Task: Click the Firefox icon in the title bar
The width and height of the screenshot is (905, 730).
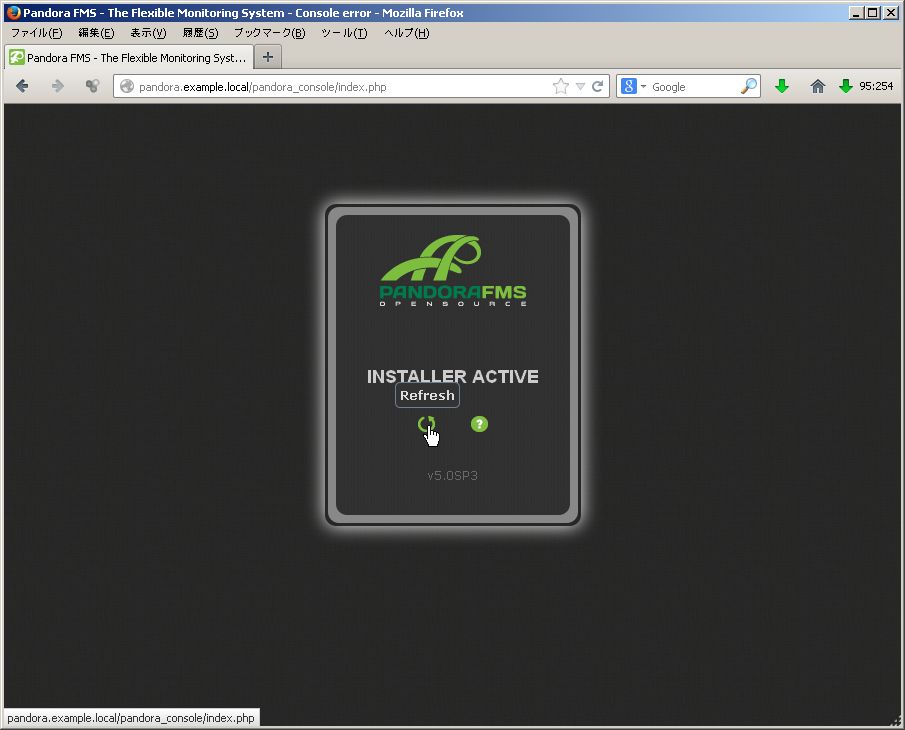Action: pyautogui.click(x=13, y=12)
